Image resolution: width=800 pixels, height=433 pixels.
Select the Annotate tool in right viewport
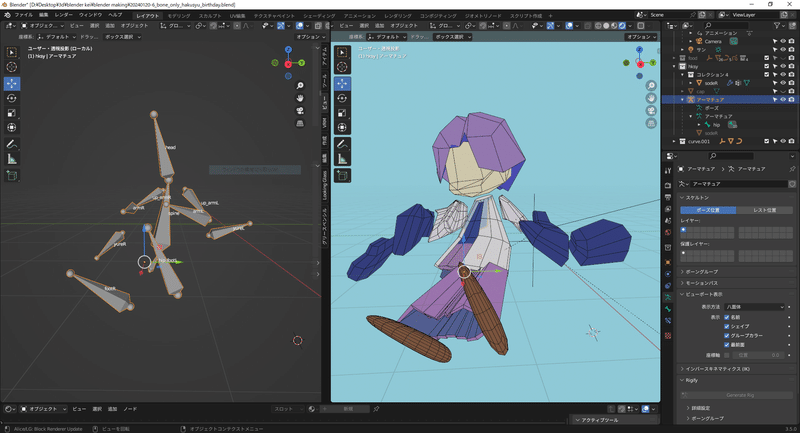[x=342, y=144]
